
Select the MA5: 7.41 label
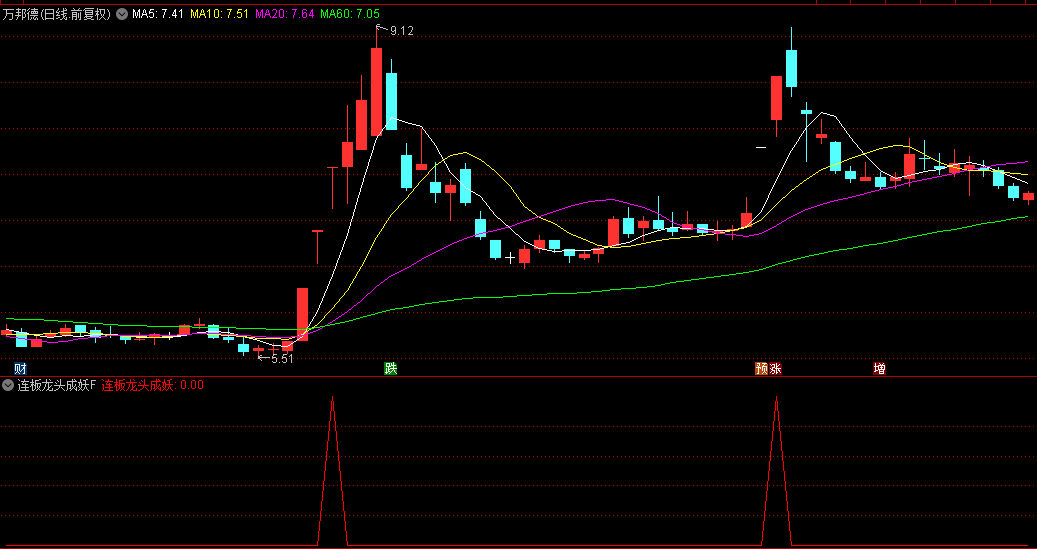[x=158, y=14]
